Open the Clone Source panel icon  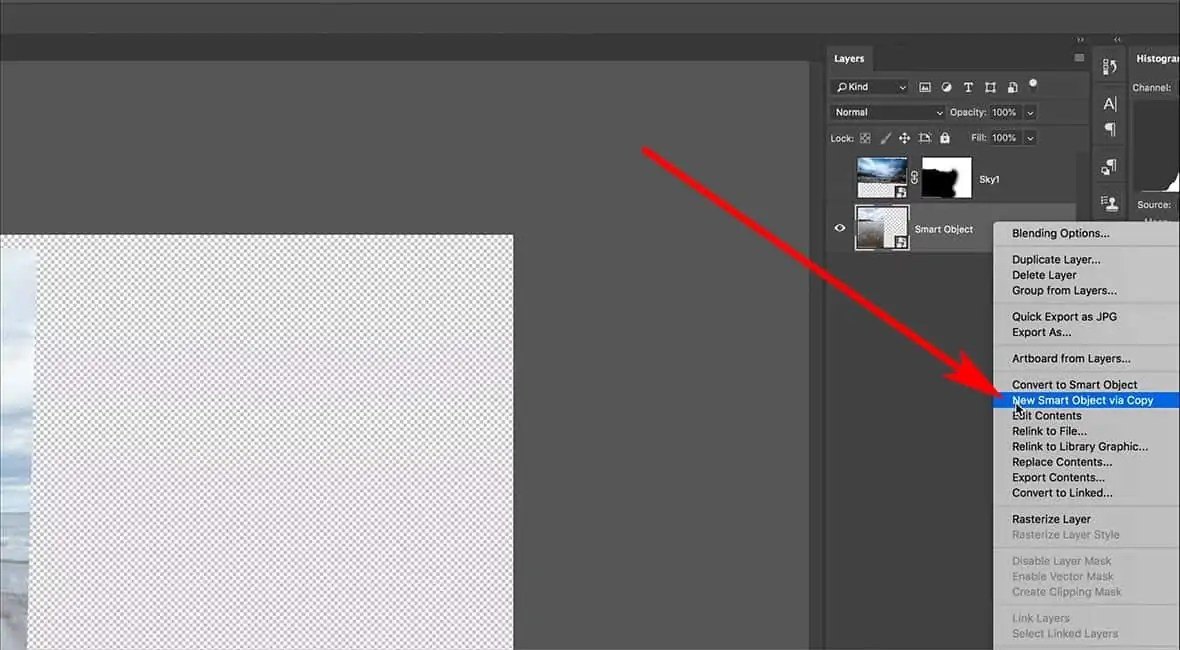click(1109, 203)
